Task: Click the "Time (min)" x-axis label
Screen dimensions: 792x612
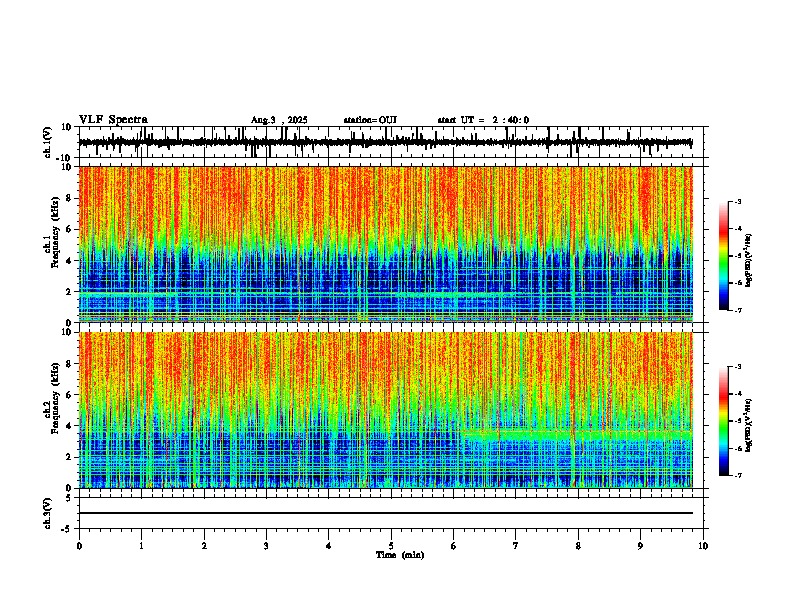Action: point(400,555)
